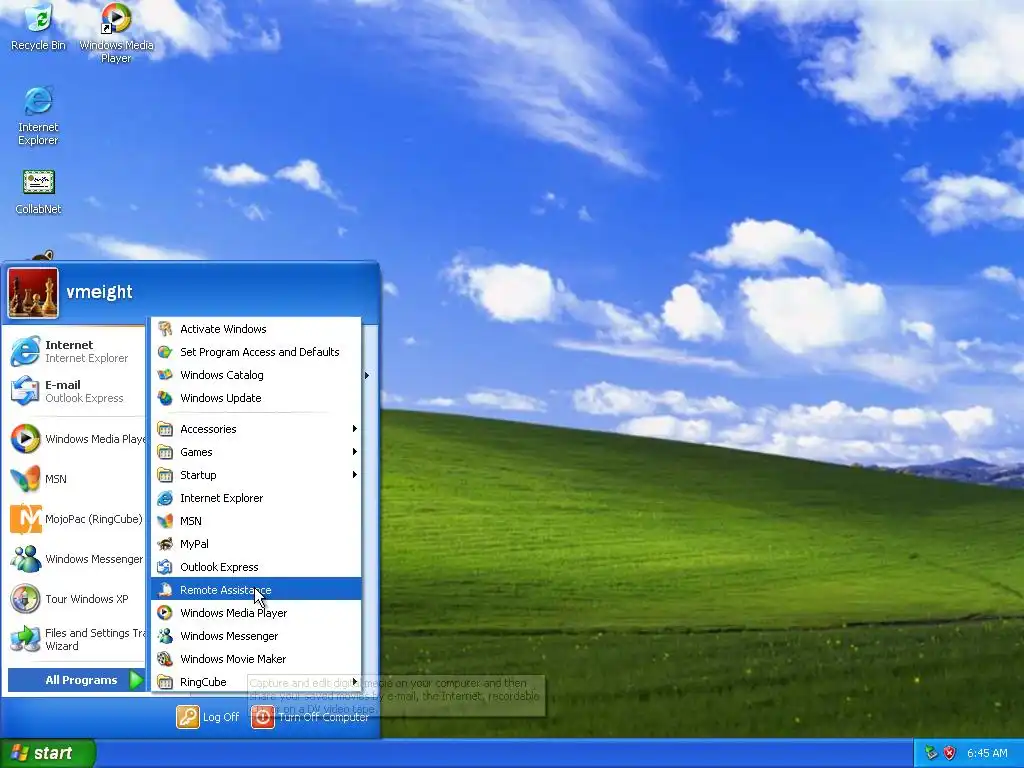
Task: Click the green All Programs arrow
Action: (x=135, y=680)
